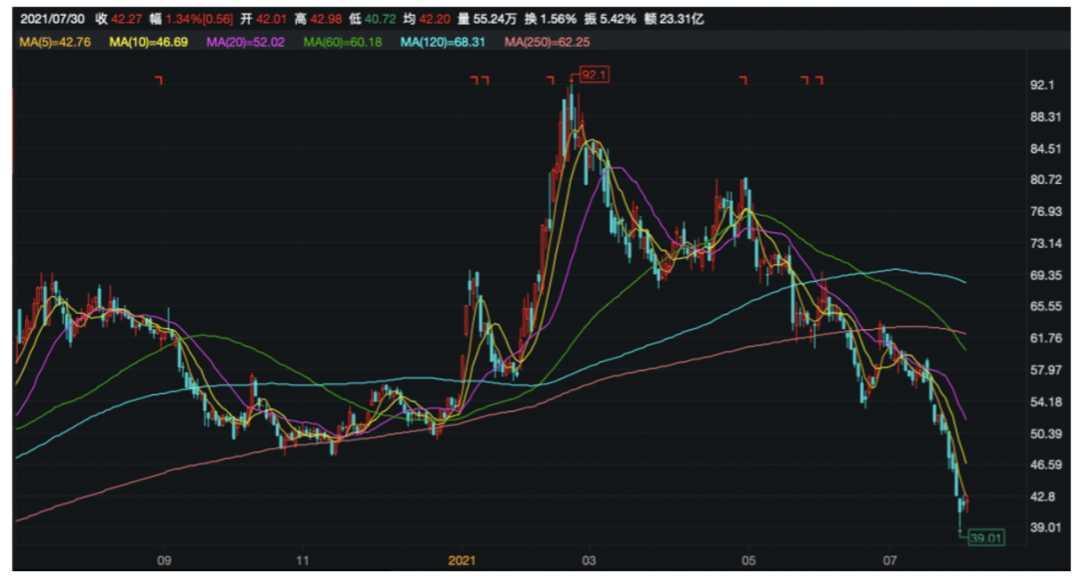Click the red marker just left of the 92.1 label

click(x=550, y=79)
